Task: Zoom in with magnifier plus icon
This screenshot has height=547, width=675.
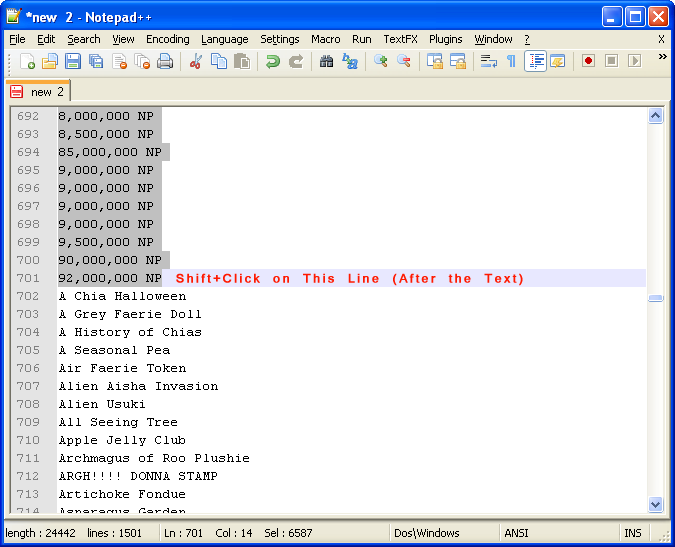Action: [x=381, y=61]
